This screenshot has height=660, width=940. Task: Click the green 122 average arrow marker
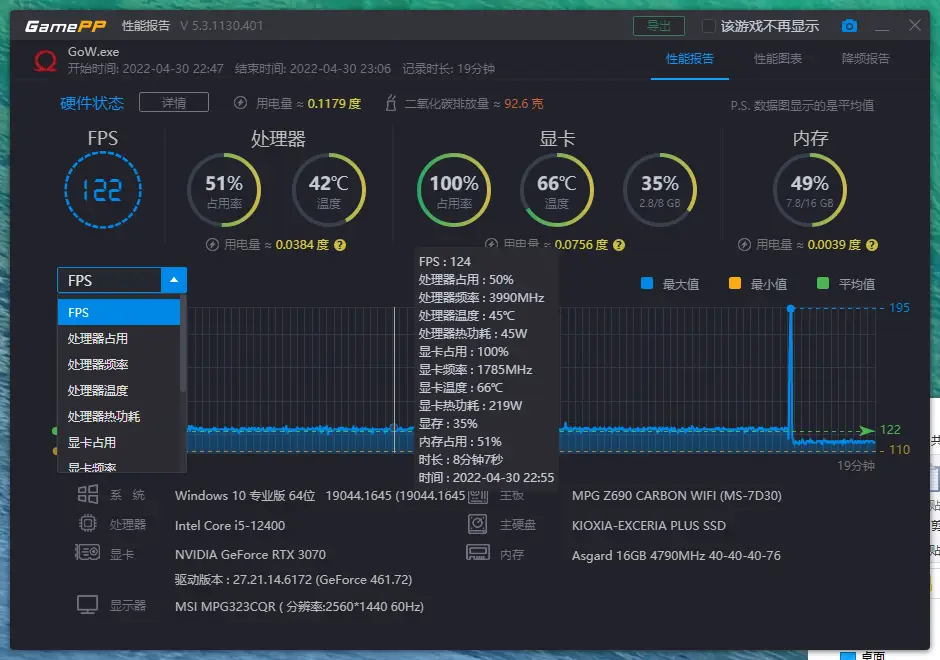click(866, 430)
